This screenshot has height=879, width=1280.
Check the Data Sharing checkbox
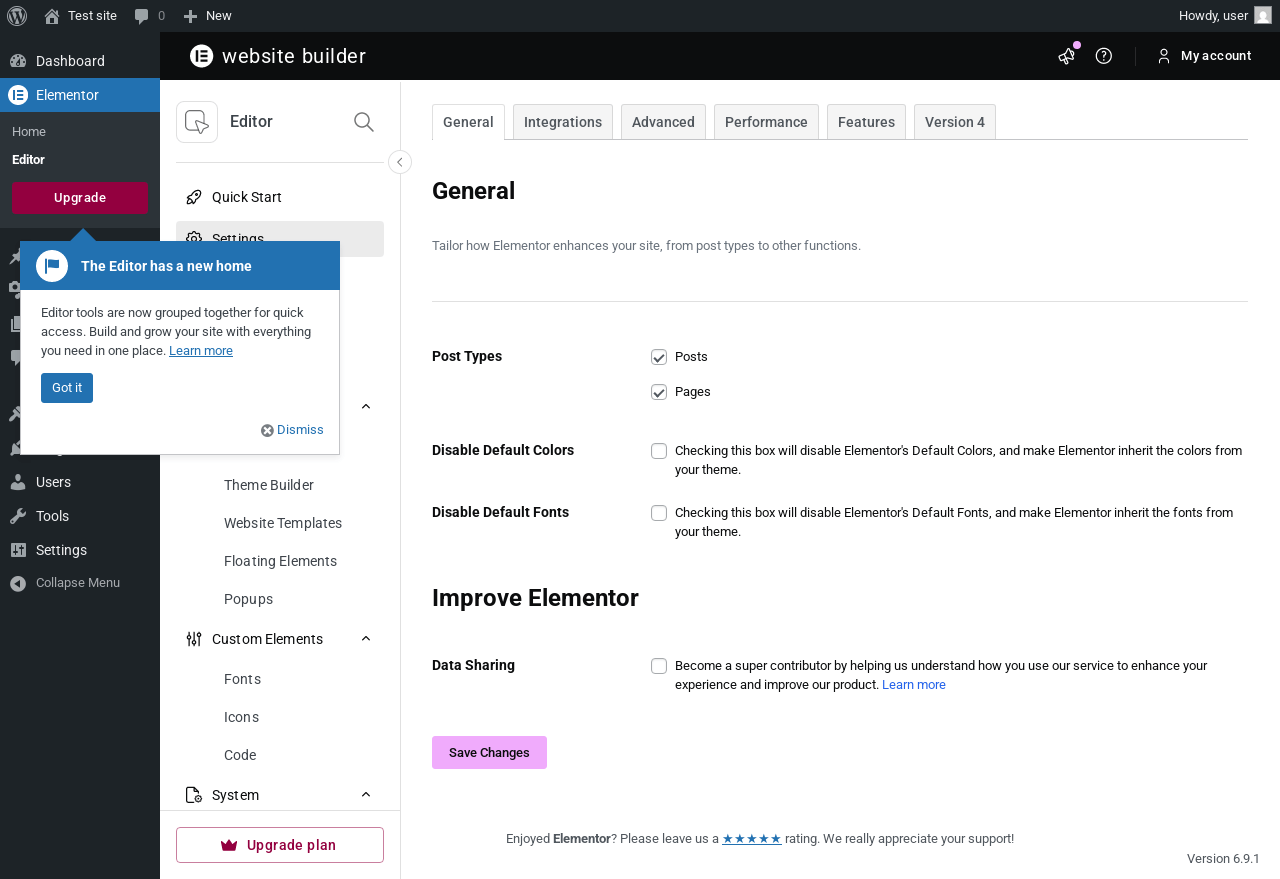659,666
